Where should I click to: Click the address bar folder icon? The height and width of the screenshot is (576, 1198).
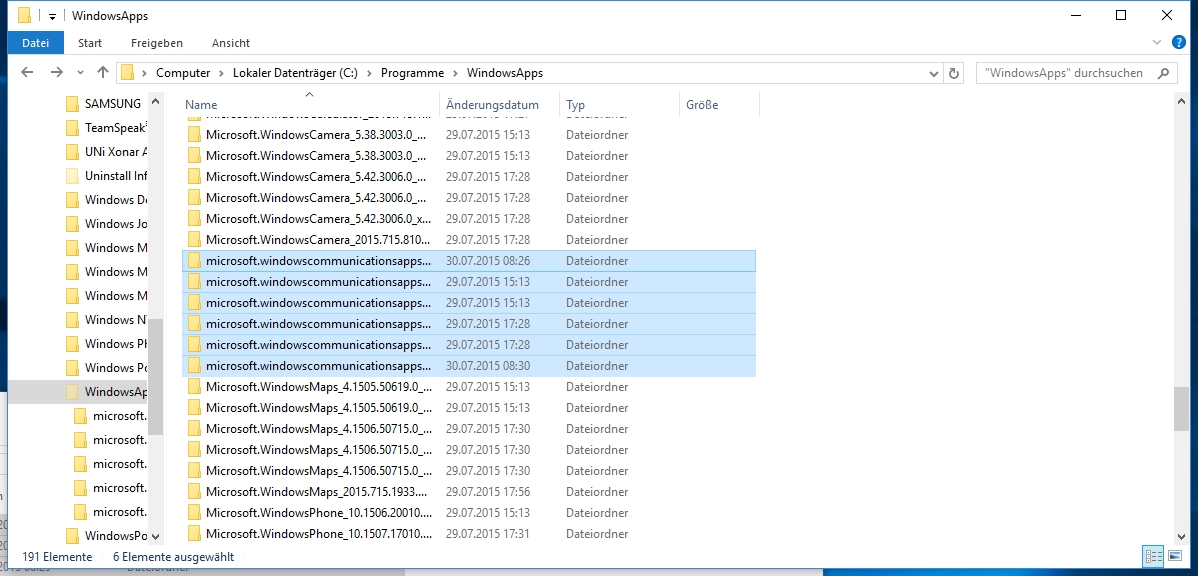tap(128, 73)
